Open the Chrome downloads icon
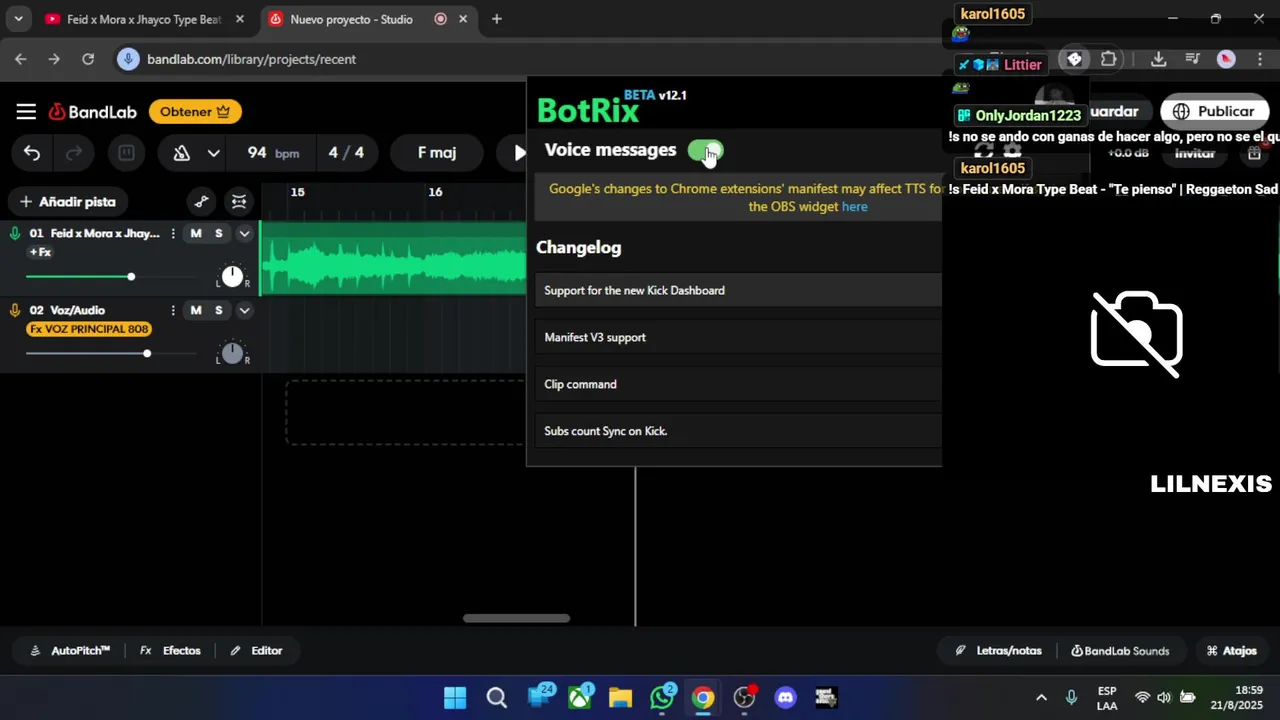The image size is (1280, 720). click(x=1158, y=59)
